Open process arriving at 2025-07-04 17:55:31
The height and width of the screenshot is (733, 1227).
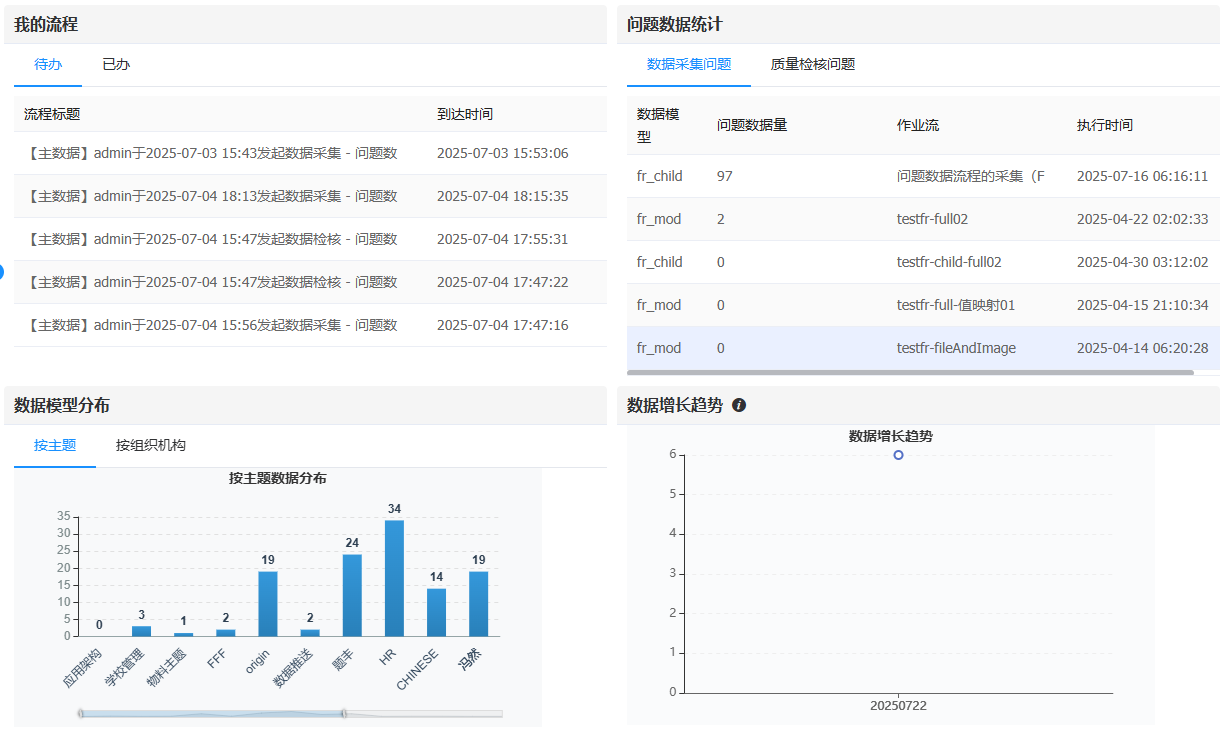(212, 240)
